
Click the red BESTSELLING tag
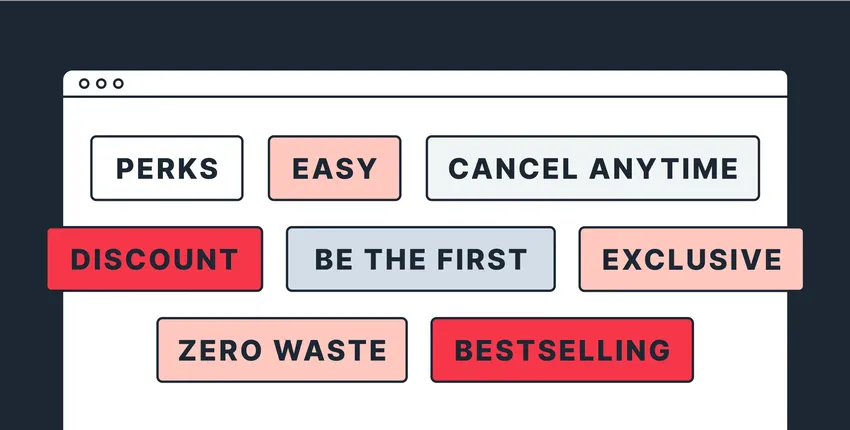tap(562, 350)
